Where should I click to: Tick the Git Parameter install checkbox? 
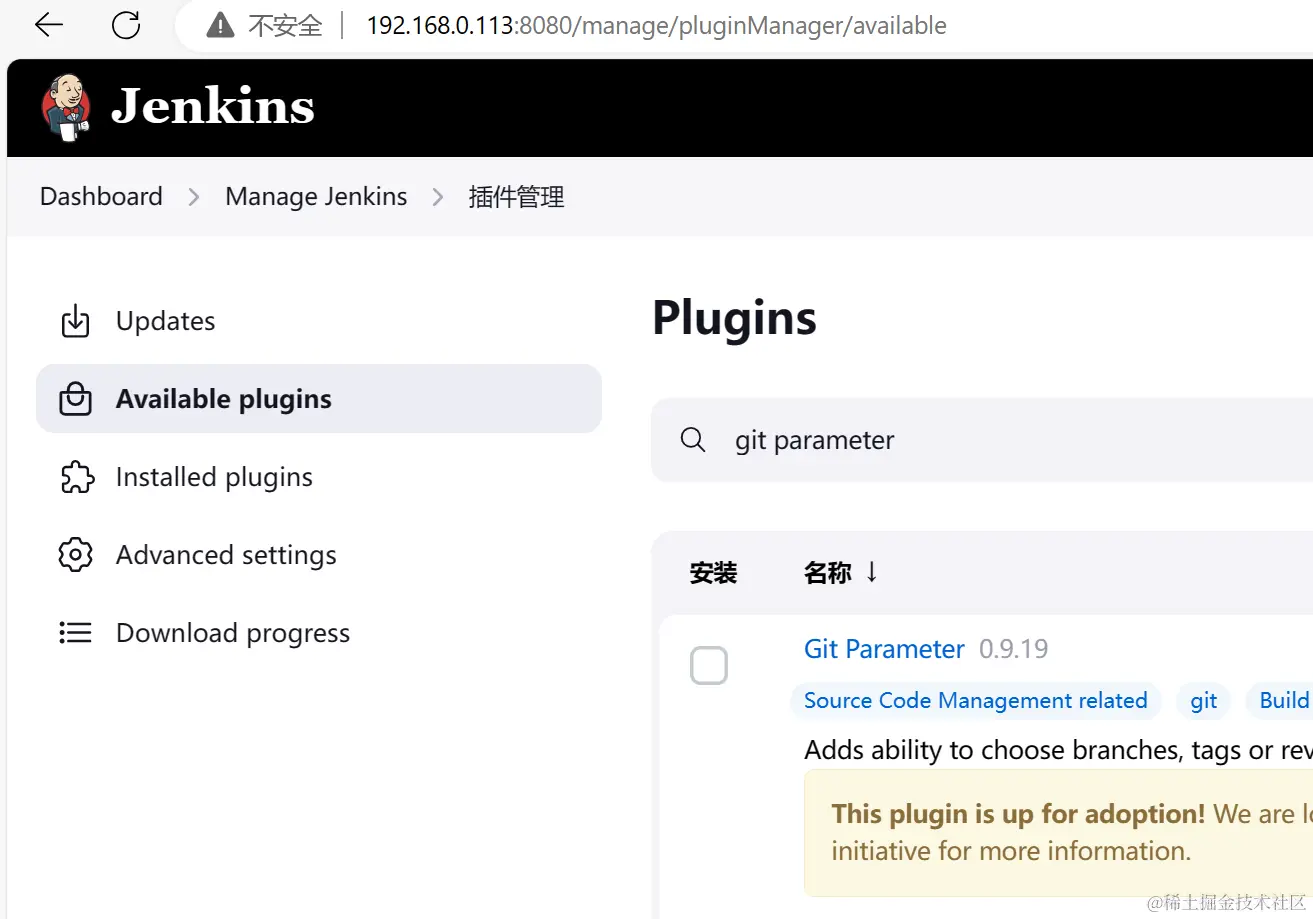point(709,666)
